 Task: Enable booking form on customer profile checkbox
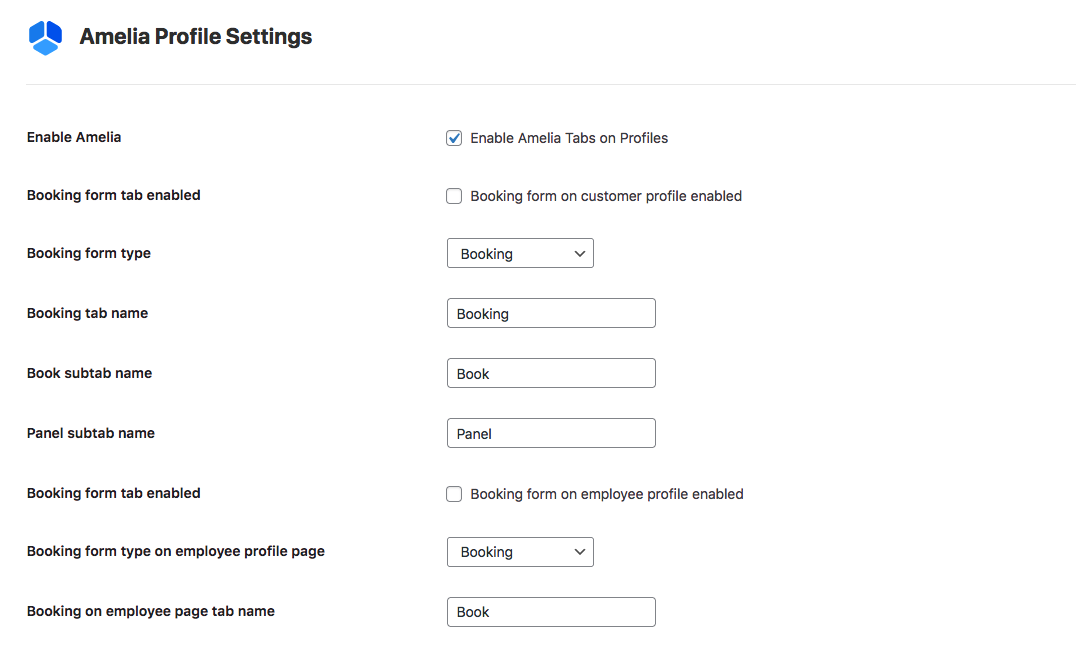tap(454, 196)
